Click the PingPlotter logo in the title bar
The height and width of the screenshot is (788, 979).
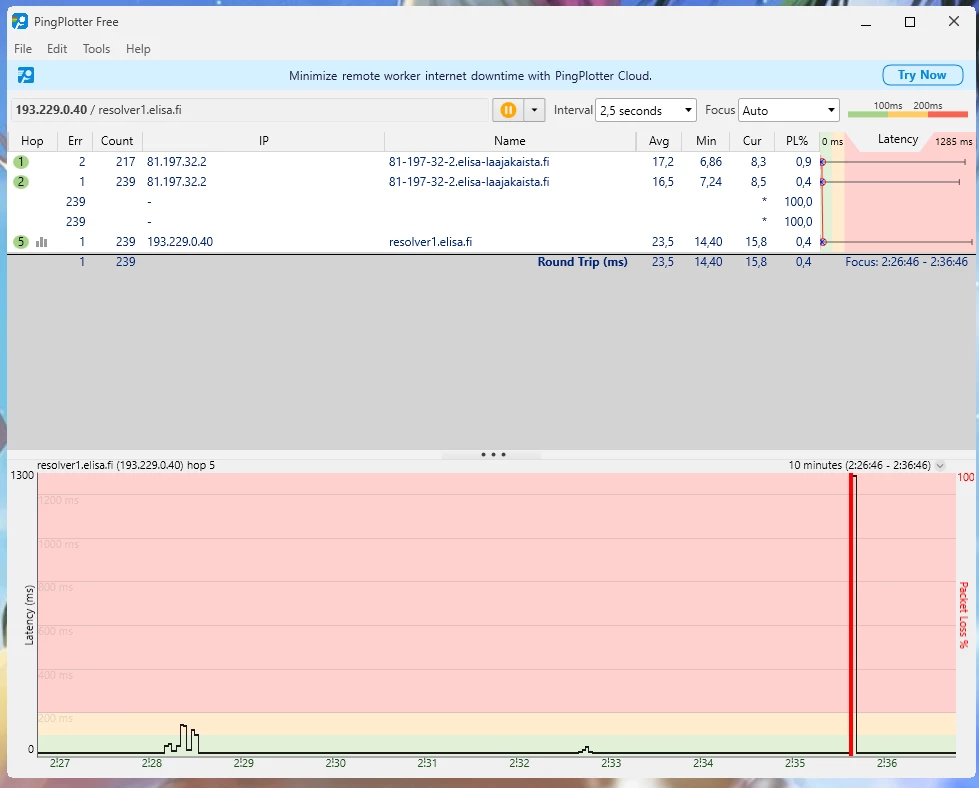[20, 21]
